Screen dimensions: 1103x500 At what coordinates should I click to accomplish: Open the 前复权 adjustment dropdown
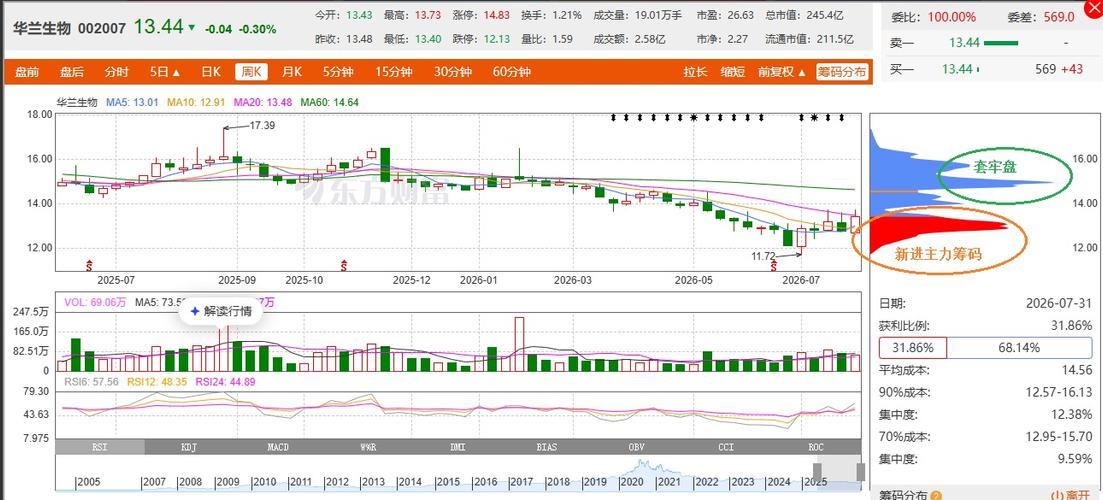(782, 72)
